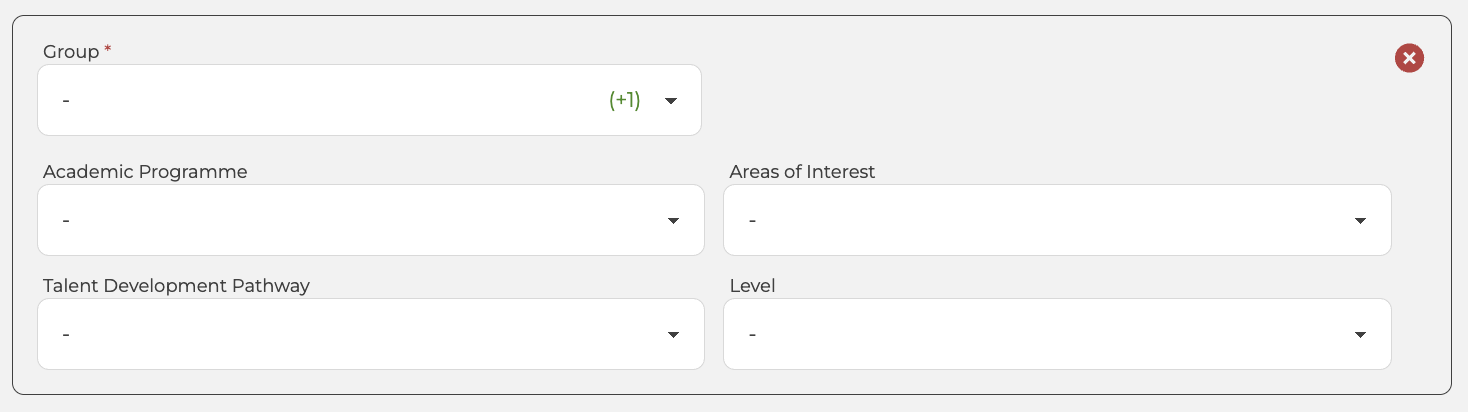Click the Academic Programme dropdown arrow
Image resolution: width=1468 pixels, height=412 pixels.
click(x=673, y=221)
